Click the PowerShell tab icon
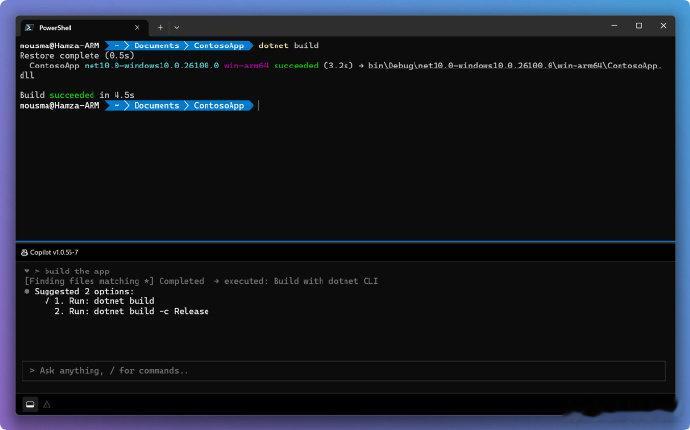This screenshot has height=430, width=690. pos(29,28)
